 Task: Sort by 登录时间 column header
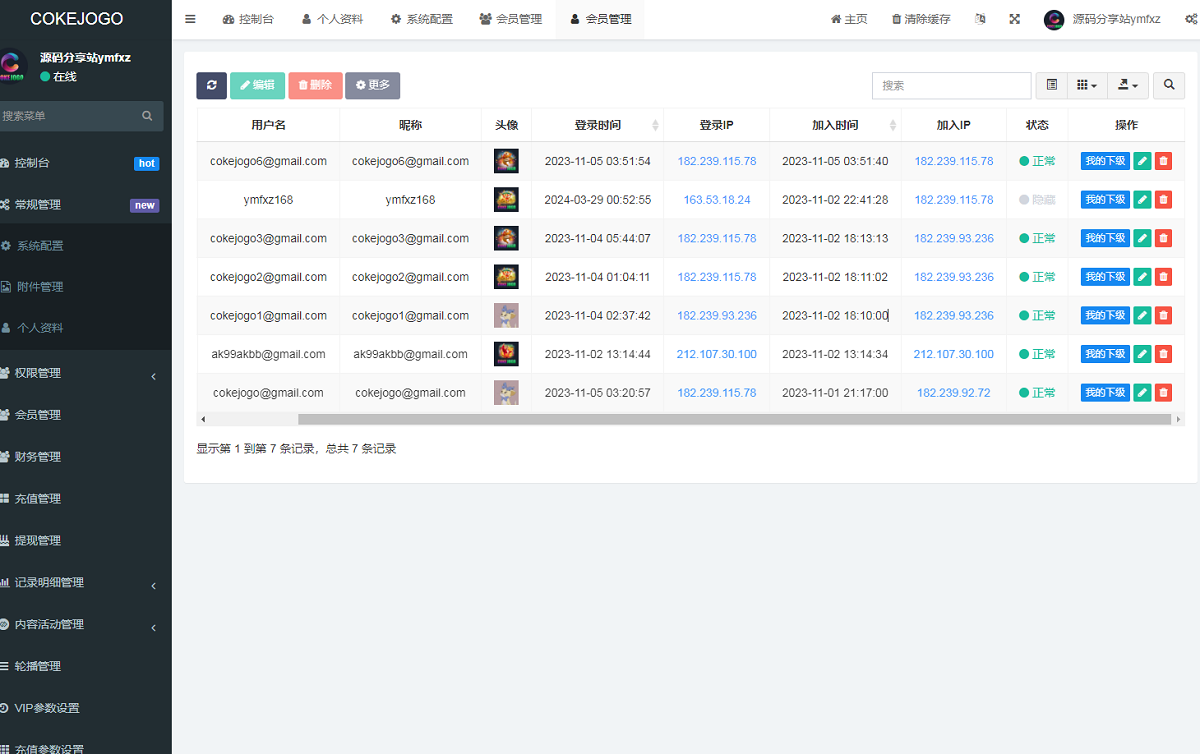coord(597,125)
